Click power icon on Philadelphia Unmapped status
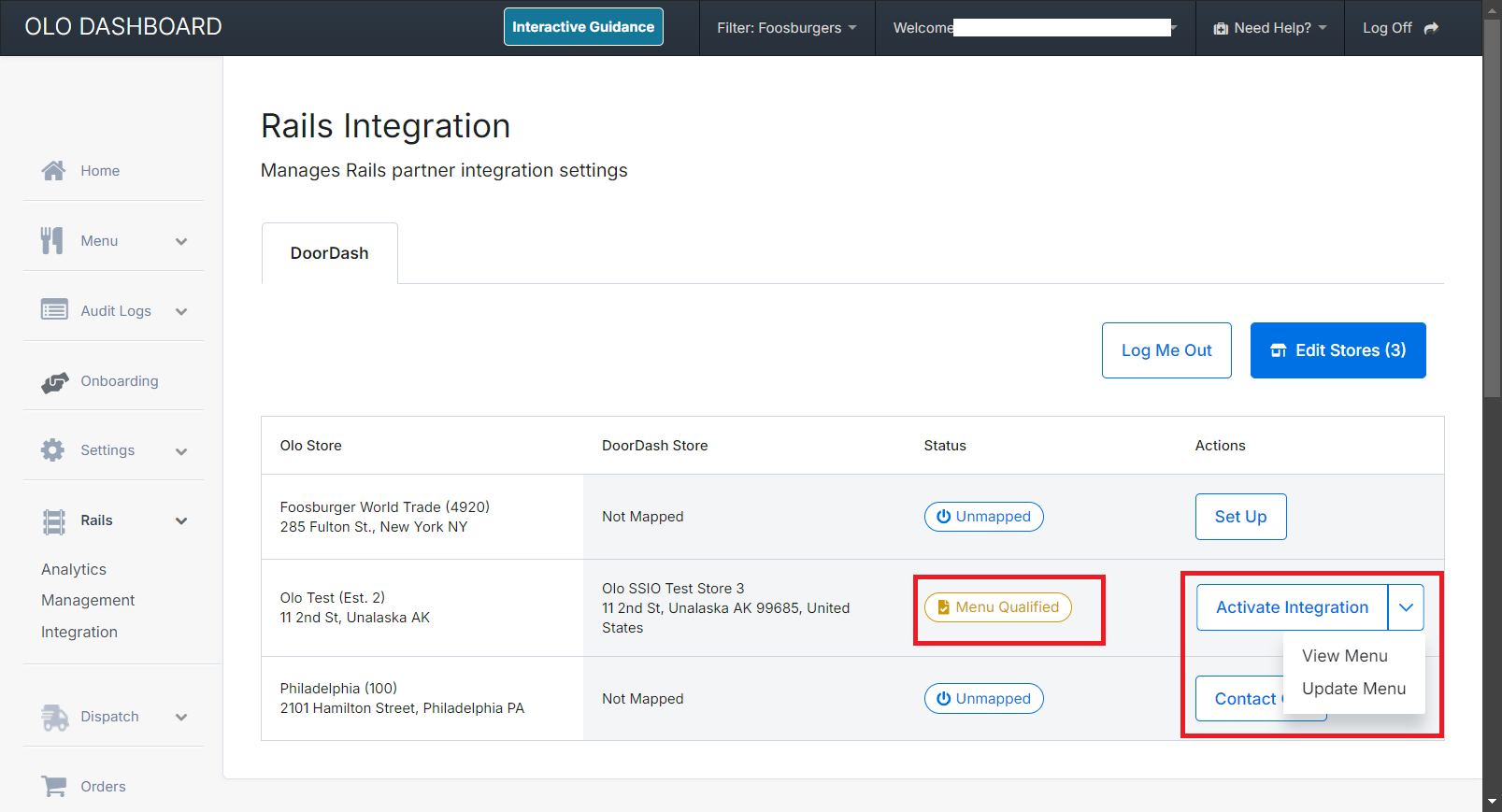Image resolution: width=1502 pixels, height=812 pixels. tap(944, 699)
